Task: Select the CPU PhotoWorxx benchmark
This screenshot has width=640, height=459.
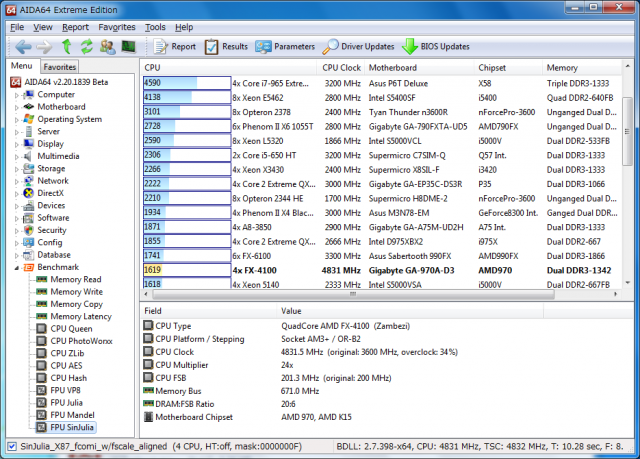Action: coord(82,341)
